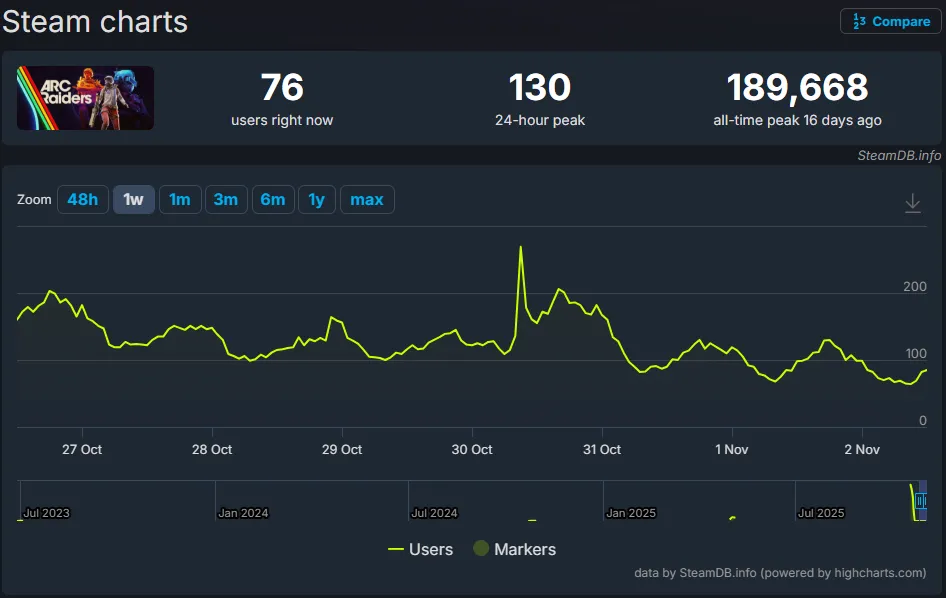Viewport: 946px width, 598px height.
Task: Click Jul 2023 in the navigator timeline
Action: (46, 513)
